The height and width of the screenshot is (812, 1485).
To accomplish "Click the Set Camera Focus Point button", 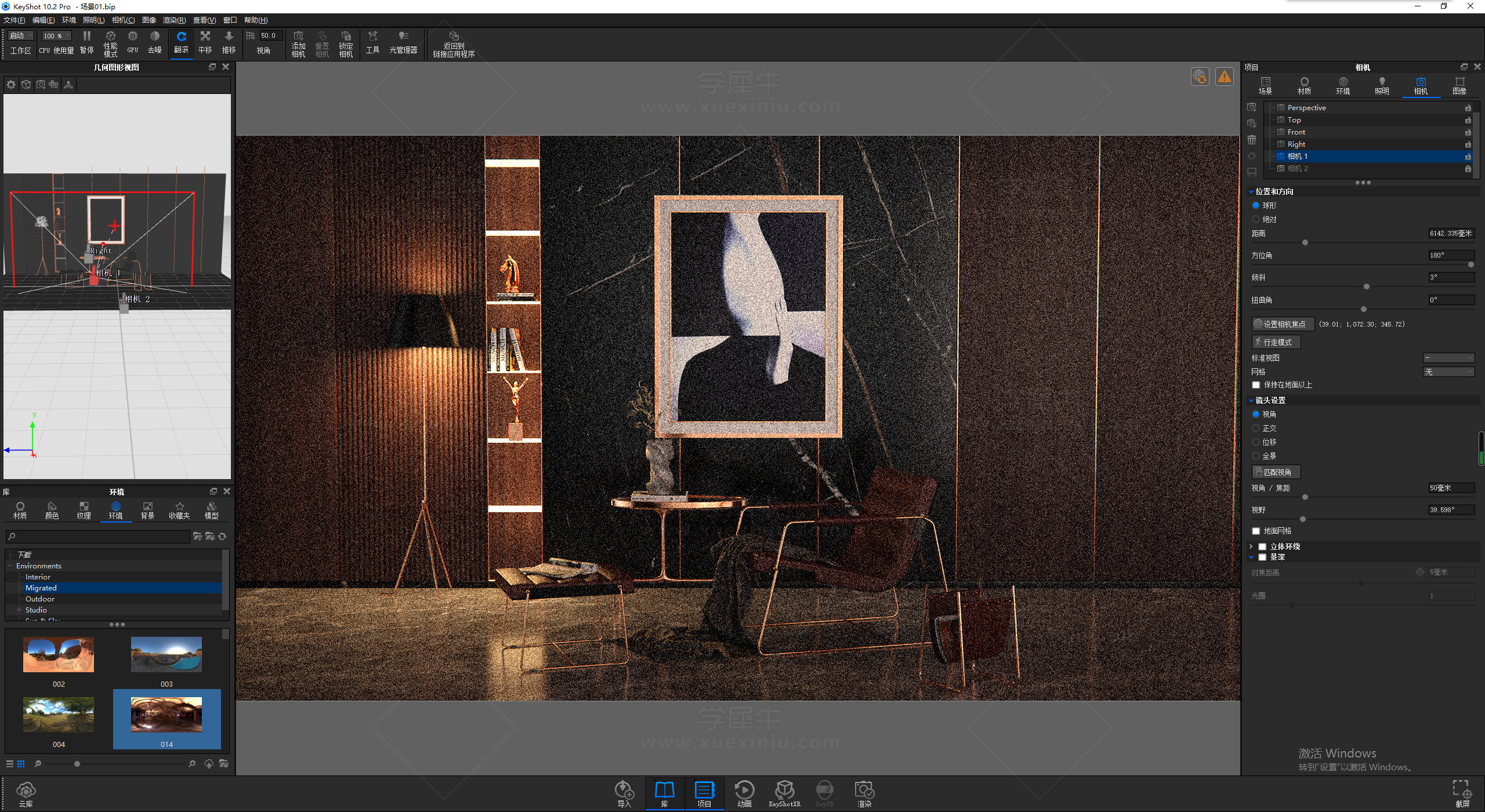I will (1283, 324).
